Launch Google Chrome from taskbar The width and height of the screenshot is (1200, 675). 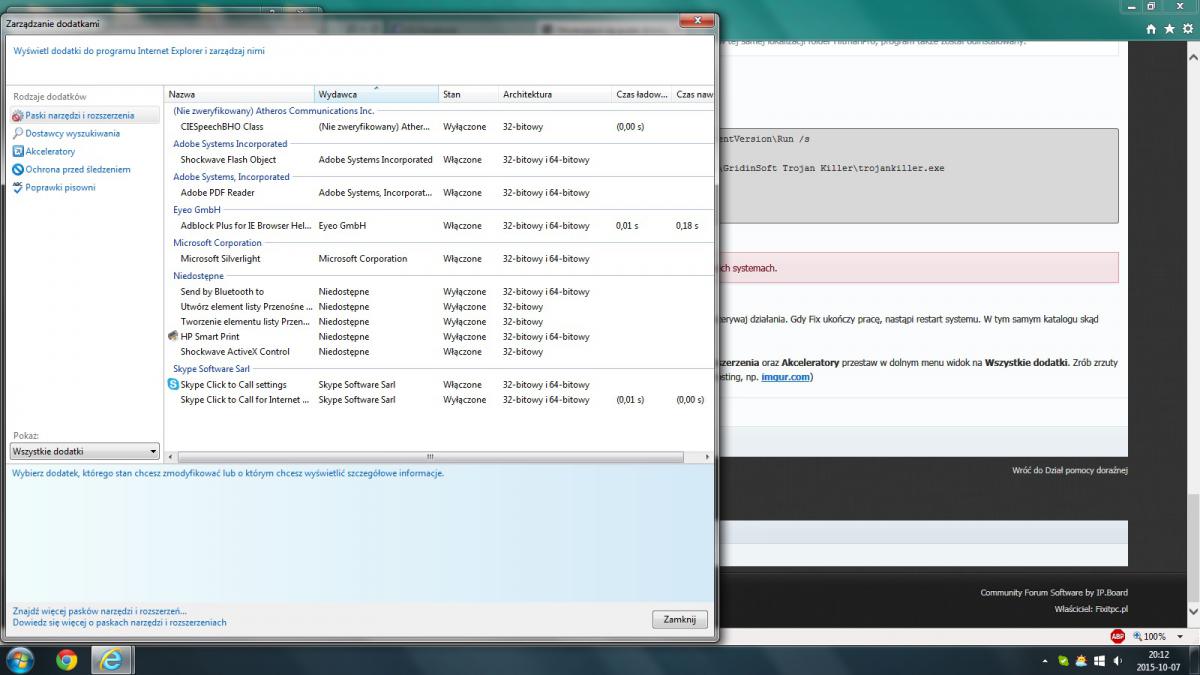tap(66, 660)
